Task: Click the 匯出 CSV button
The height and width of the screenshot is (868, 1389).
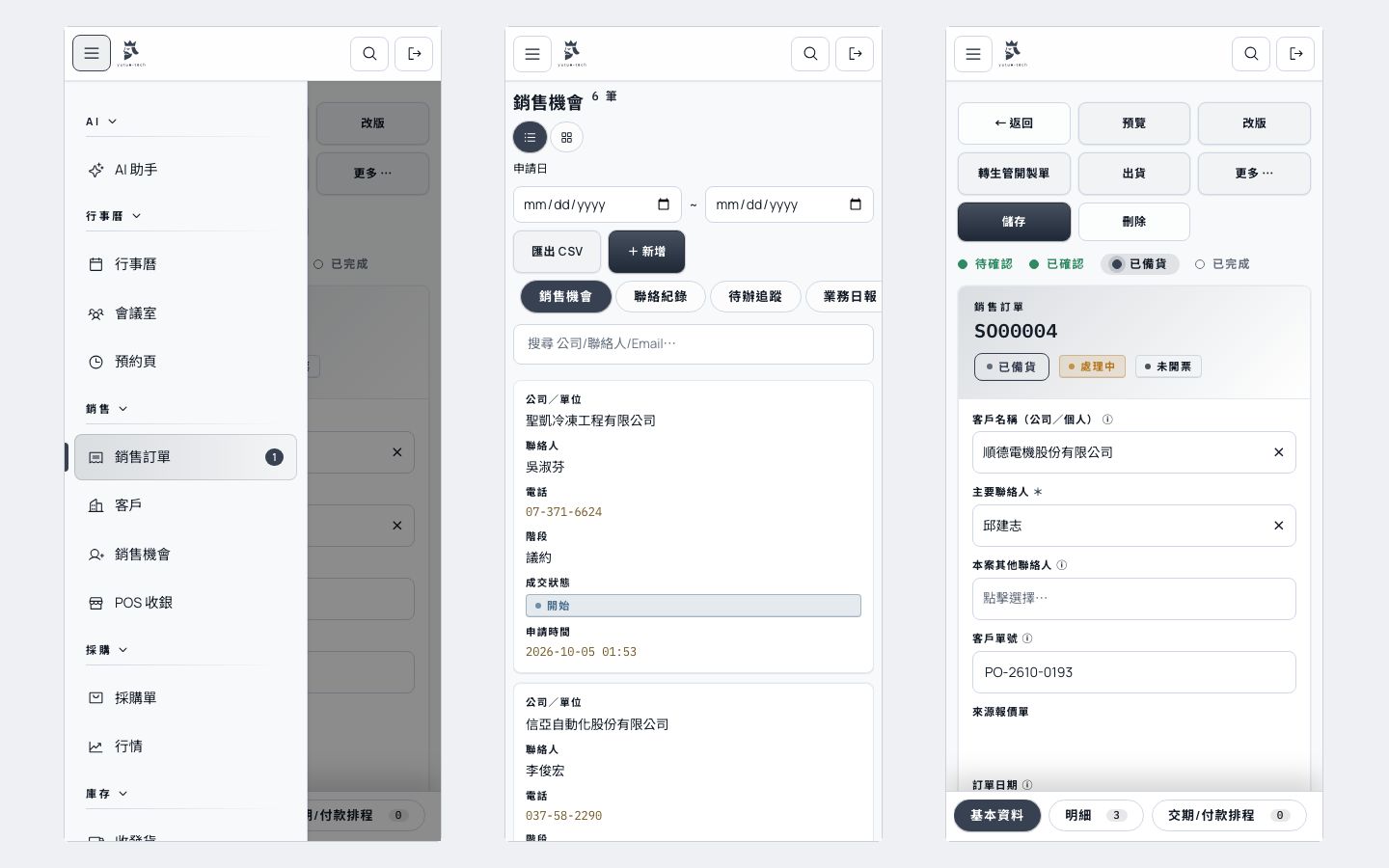Action: (557, 252)
